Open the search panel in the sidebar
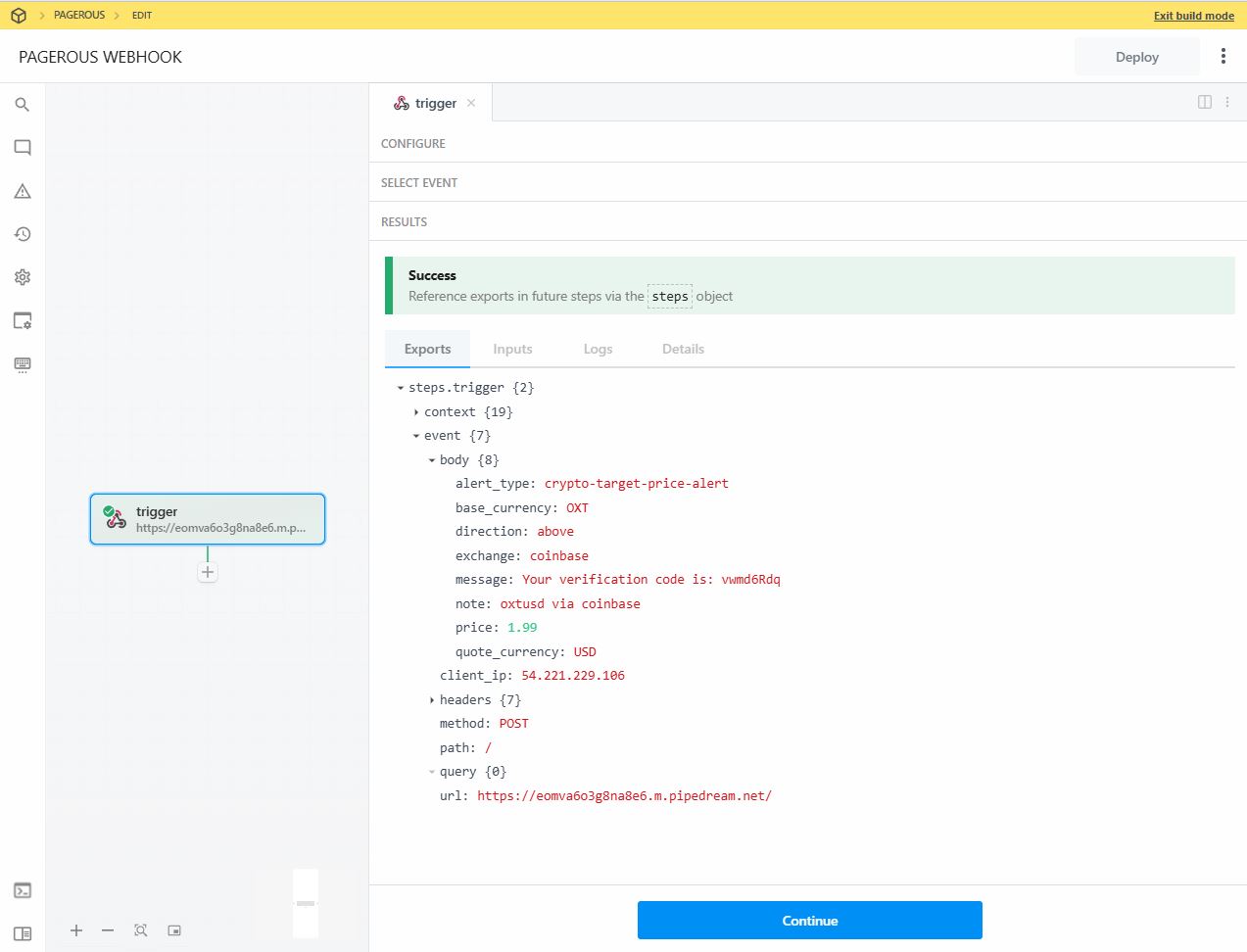The width and height of the screenshot is (1247, 952). click(x=22, y=105)
